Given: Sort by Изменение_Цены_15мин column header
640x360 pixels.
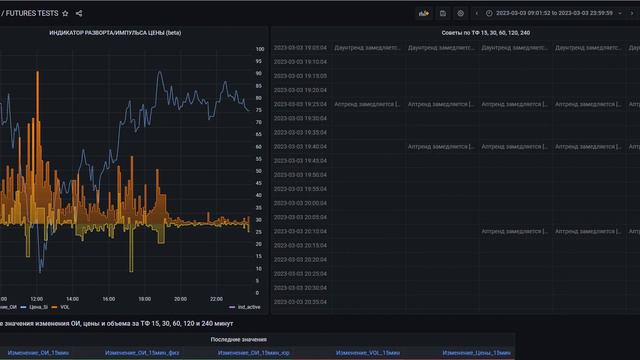Looking at the screenshot, I should coord(476,353).
